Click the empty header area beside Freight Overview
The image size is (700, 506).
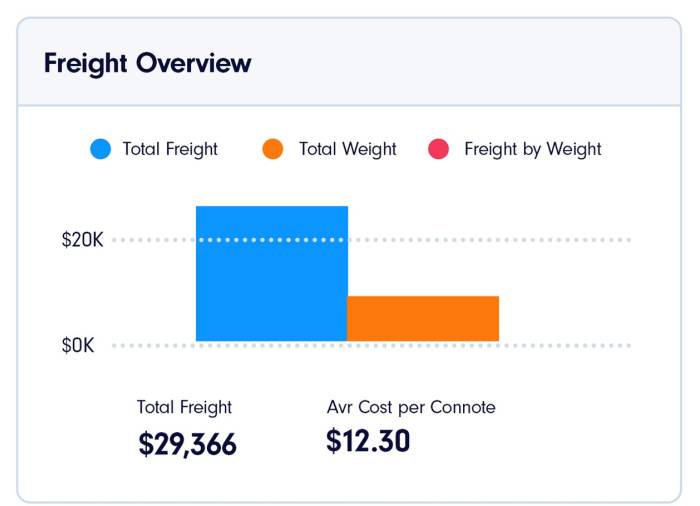click(470, 64)
